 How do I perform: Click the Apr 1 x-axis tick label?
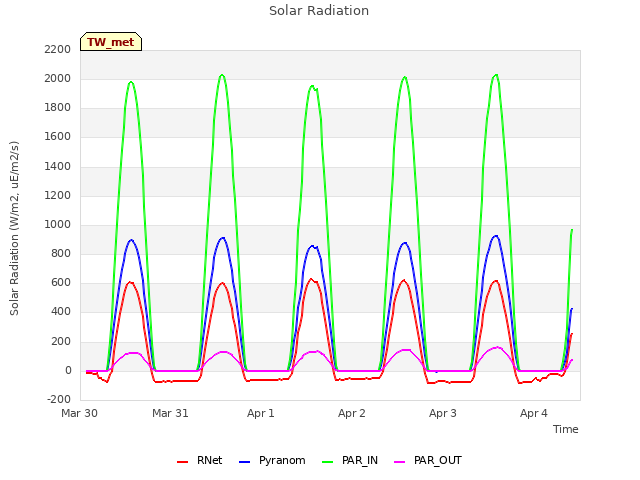[260, 413]
